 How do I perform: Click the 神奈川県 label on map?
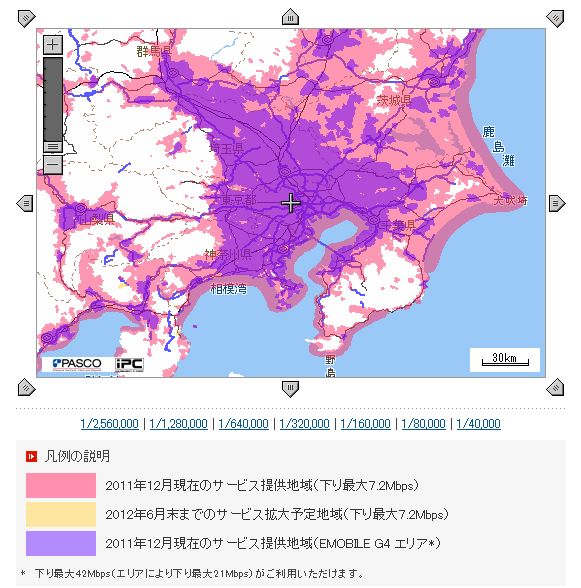(228, 255)
